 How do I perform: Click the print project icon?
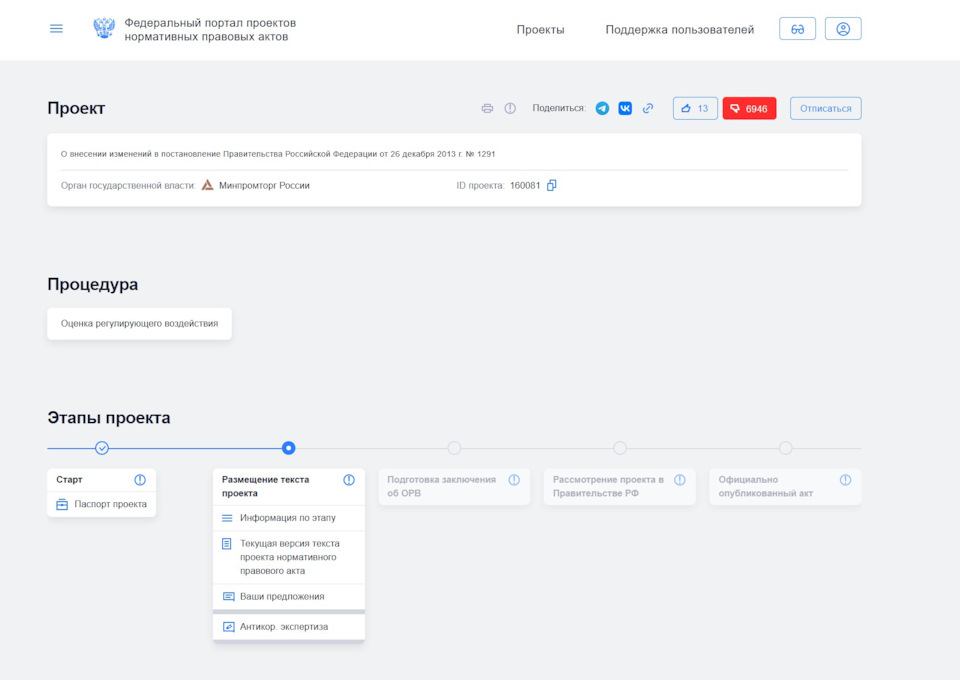click(487, 108)
